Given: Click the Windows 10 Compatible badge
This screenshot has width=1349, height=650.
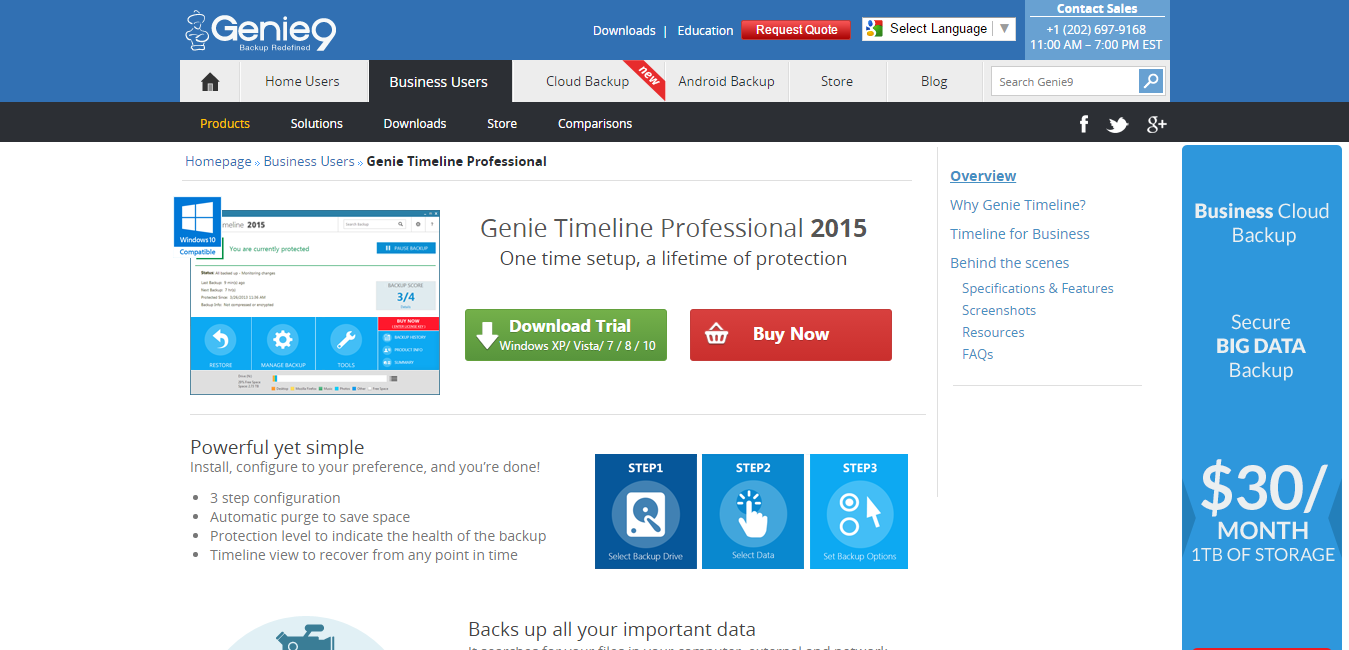Looking at the screenshot, I should click(x=197, y=227).
